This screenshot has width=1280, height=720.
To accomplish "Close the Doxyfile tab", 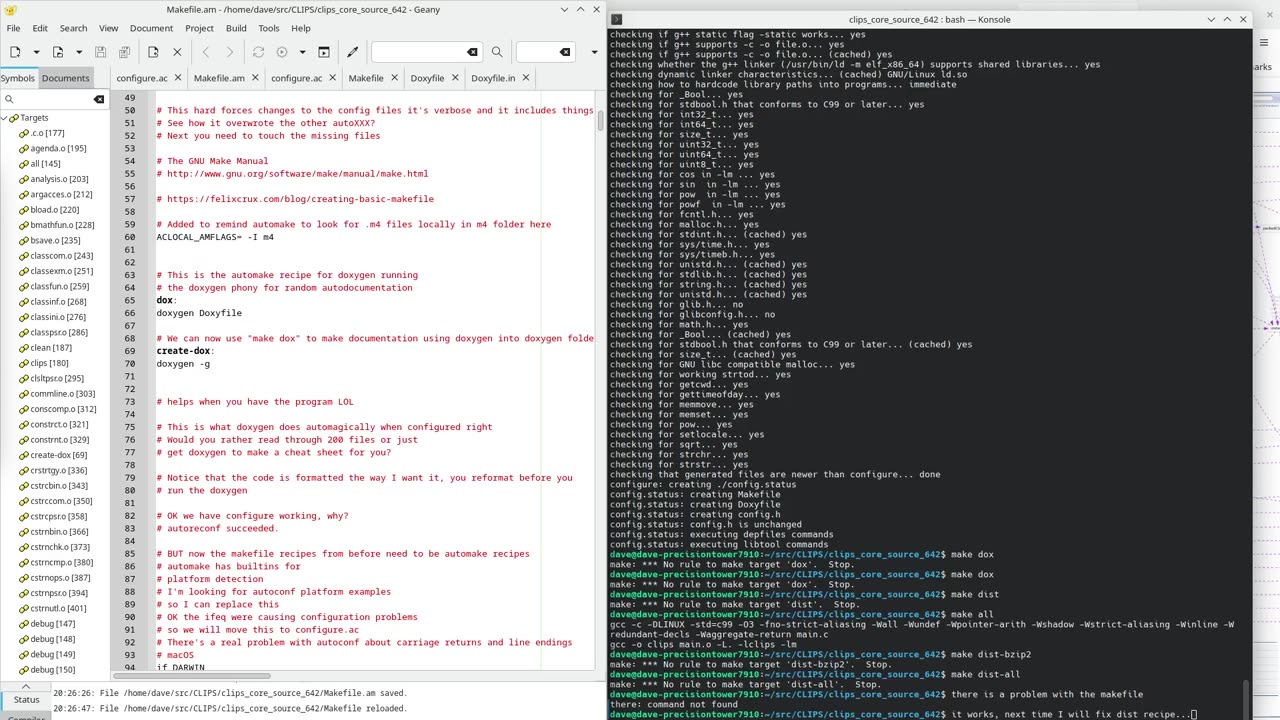I will [455, 78].
